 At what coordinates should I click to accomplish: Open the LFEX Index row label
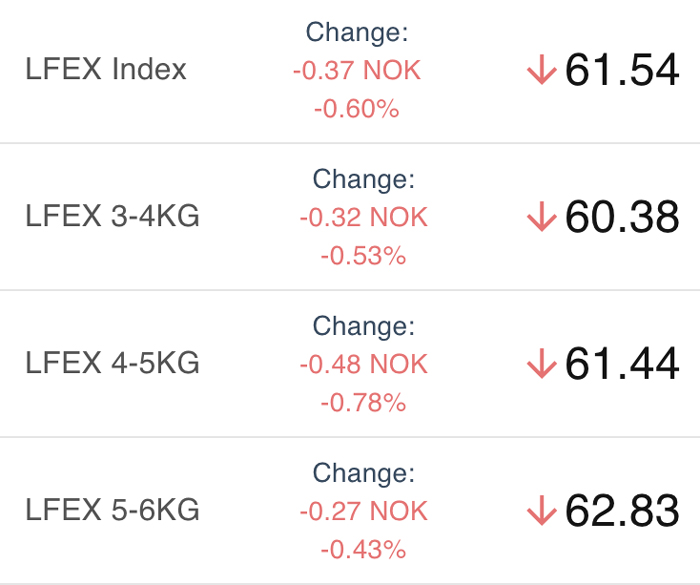(106, 69)
